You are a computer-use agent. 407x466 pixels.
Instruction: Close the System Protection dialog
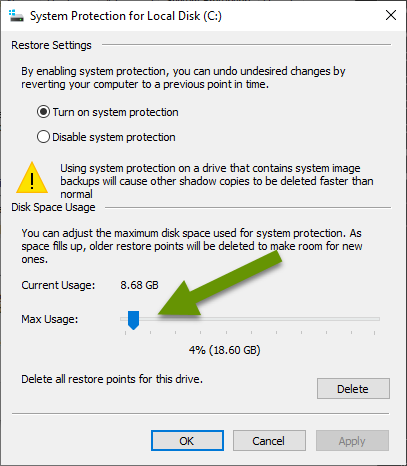[391, 15]
